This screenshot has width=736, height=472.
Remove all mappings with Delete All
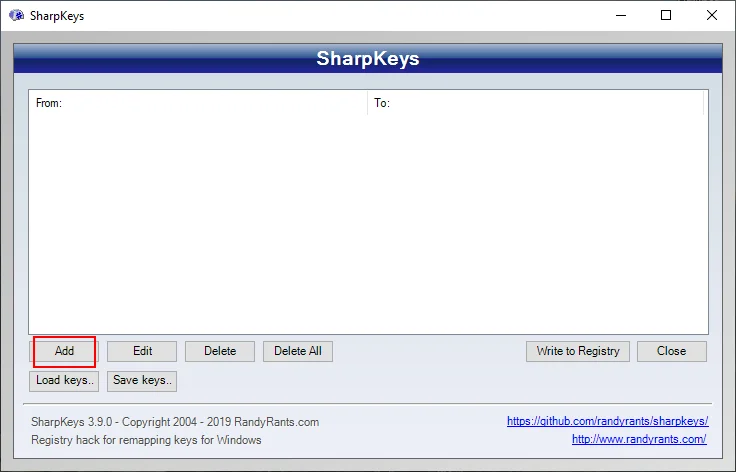click(x=298, y=351)
